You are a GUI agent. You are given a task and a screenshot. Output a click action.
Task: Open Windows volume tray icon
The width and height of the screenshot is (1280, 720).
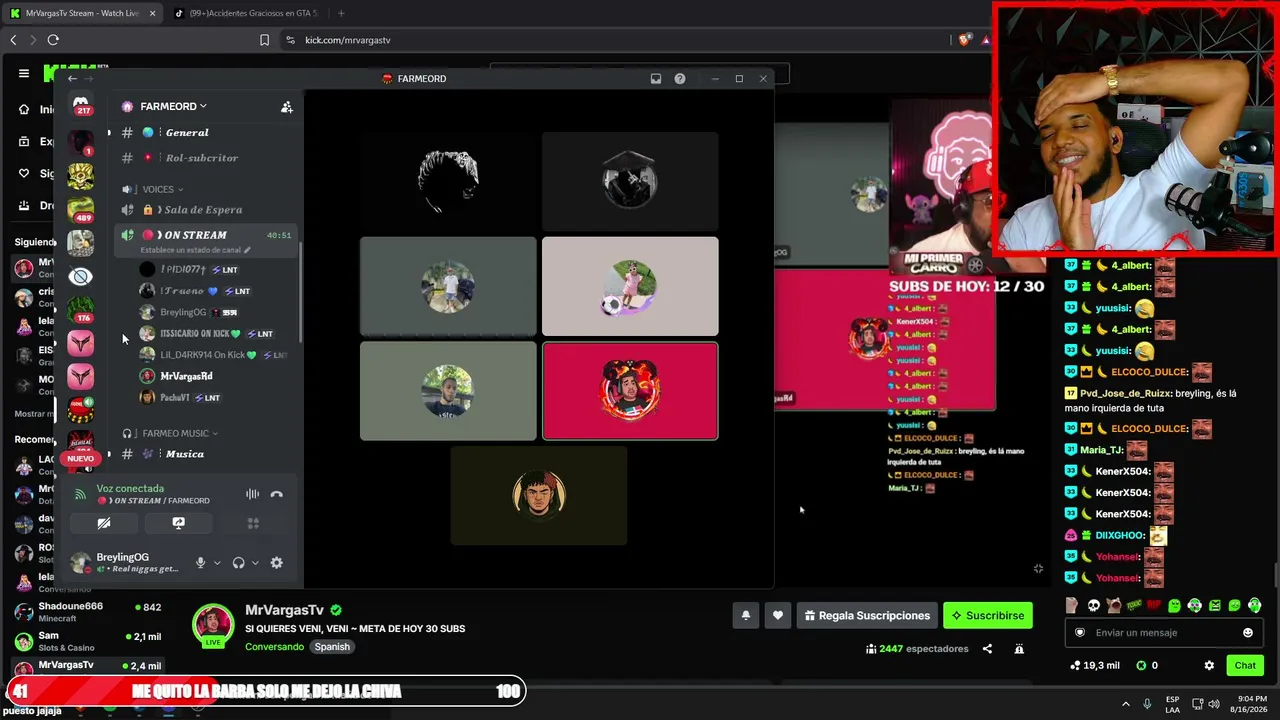pos(1214,704)
